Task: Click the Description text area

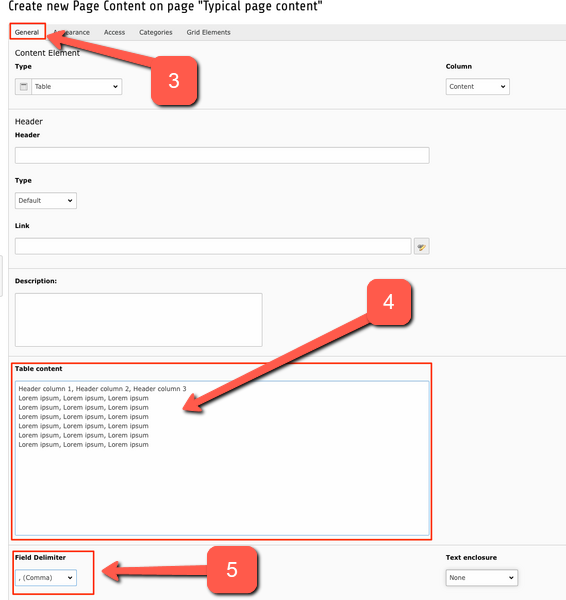Action: coord(139,320)
